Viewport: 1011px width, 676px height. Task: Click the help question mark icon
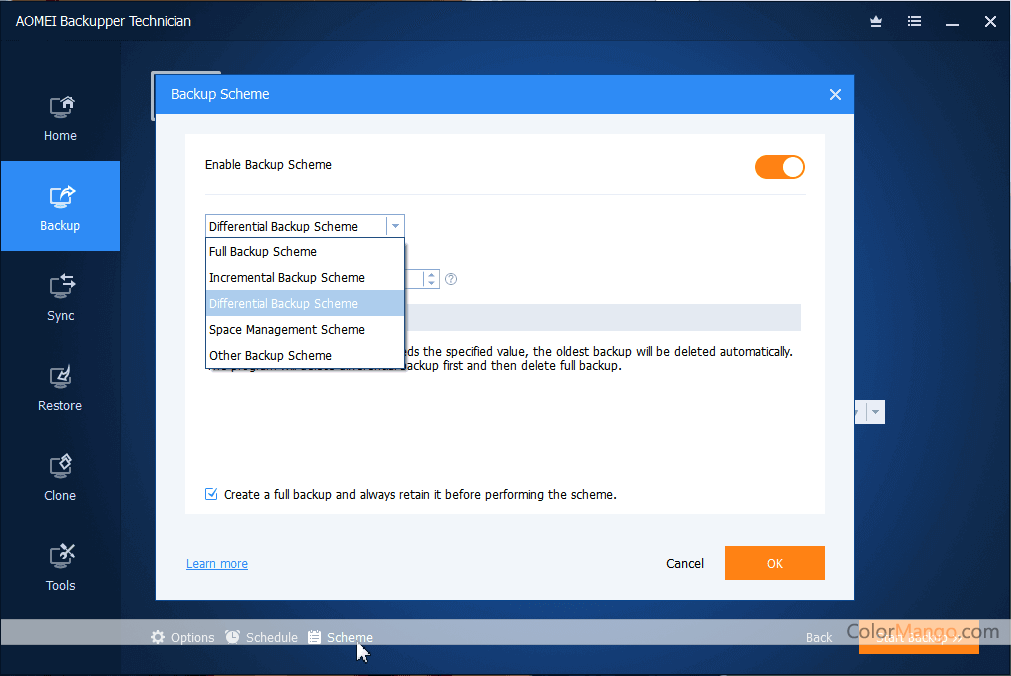pos(451,280)
